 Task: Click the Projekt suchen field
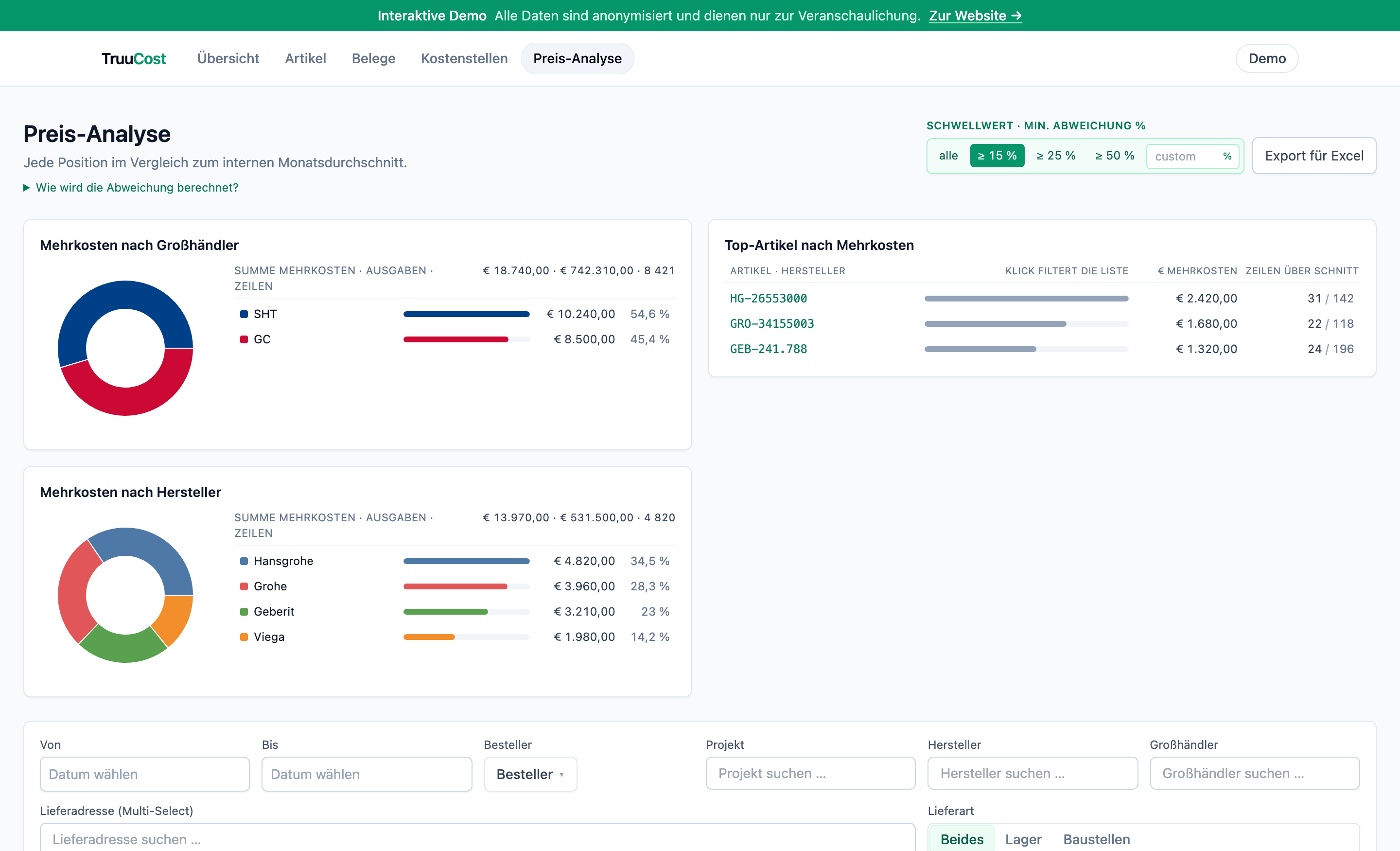point(810,773)
